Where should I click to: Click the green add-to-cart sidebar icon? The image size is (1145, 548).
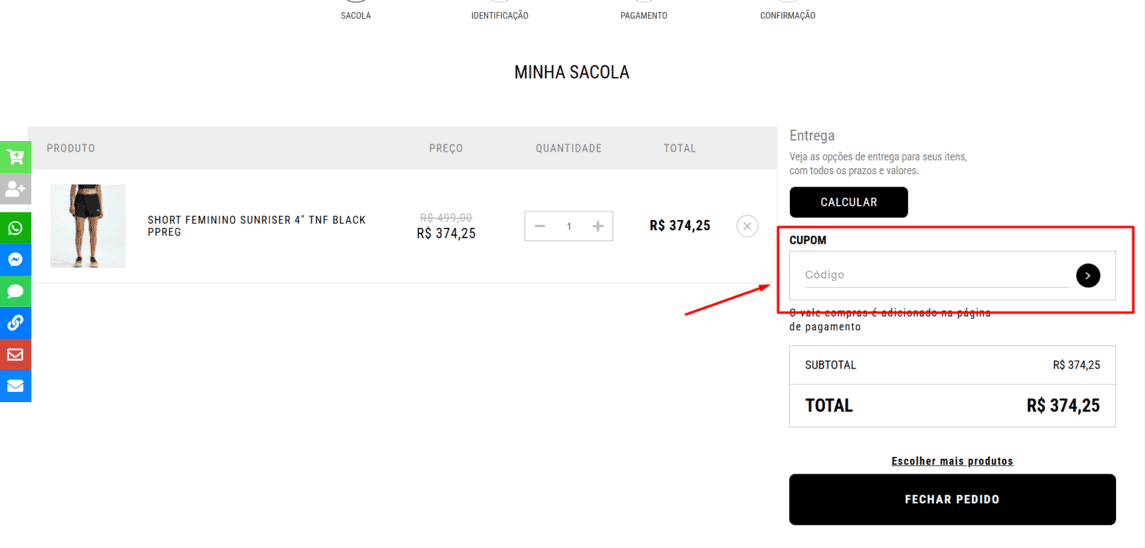[x=15, y=157]
